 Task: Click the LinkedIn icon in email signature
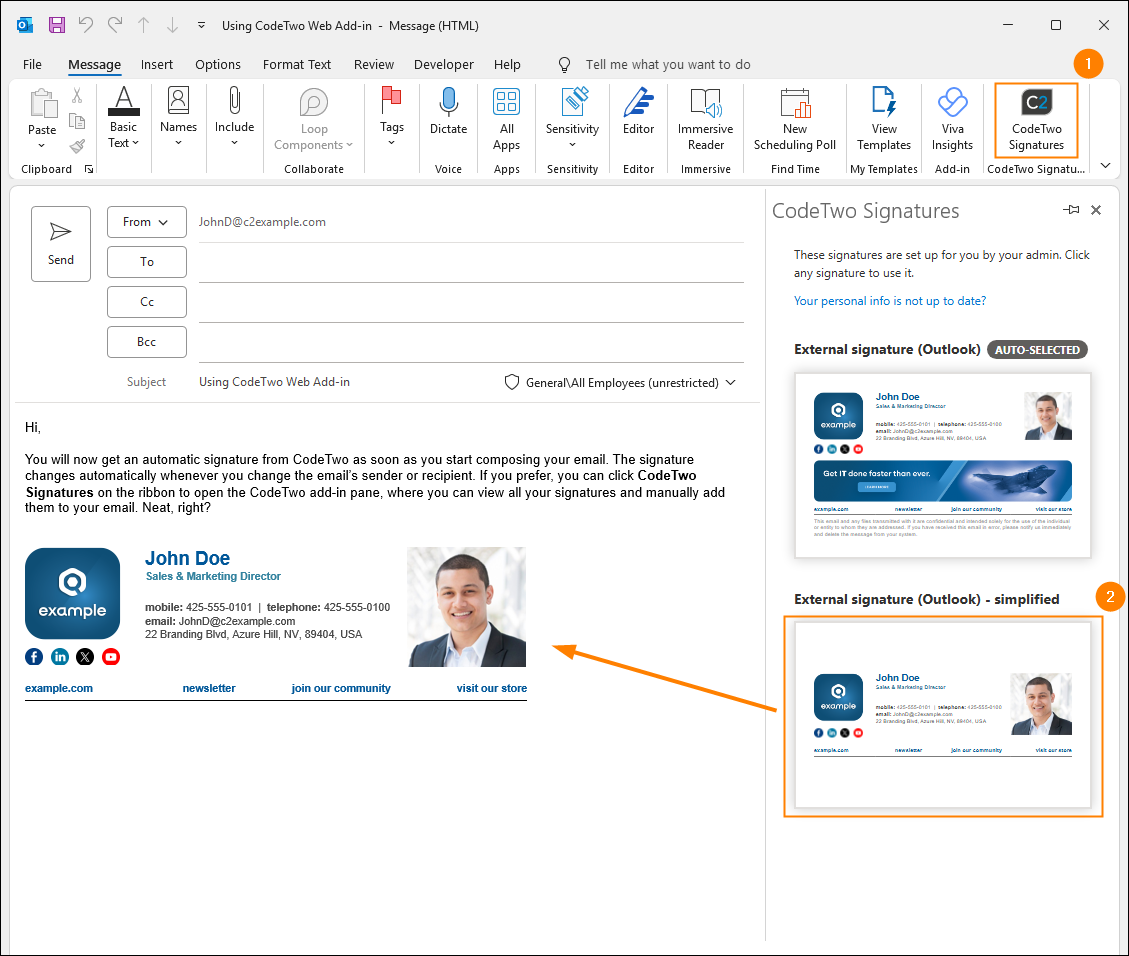tap(60, 657)
